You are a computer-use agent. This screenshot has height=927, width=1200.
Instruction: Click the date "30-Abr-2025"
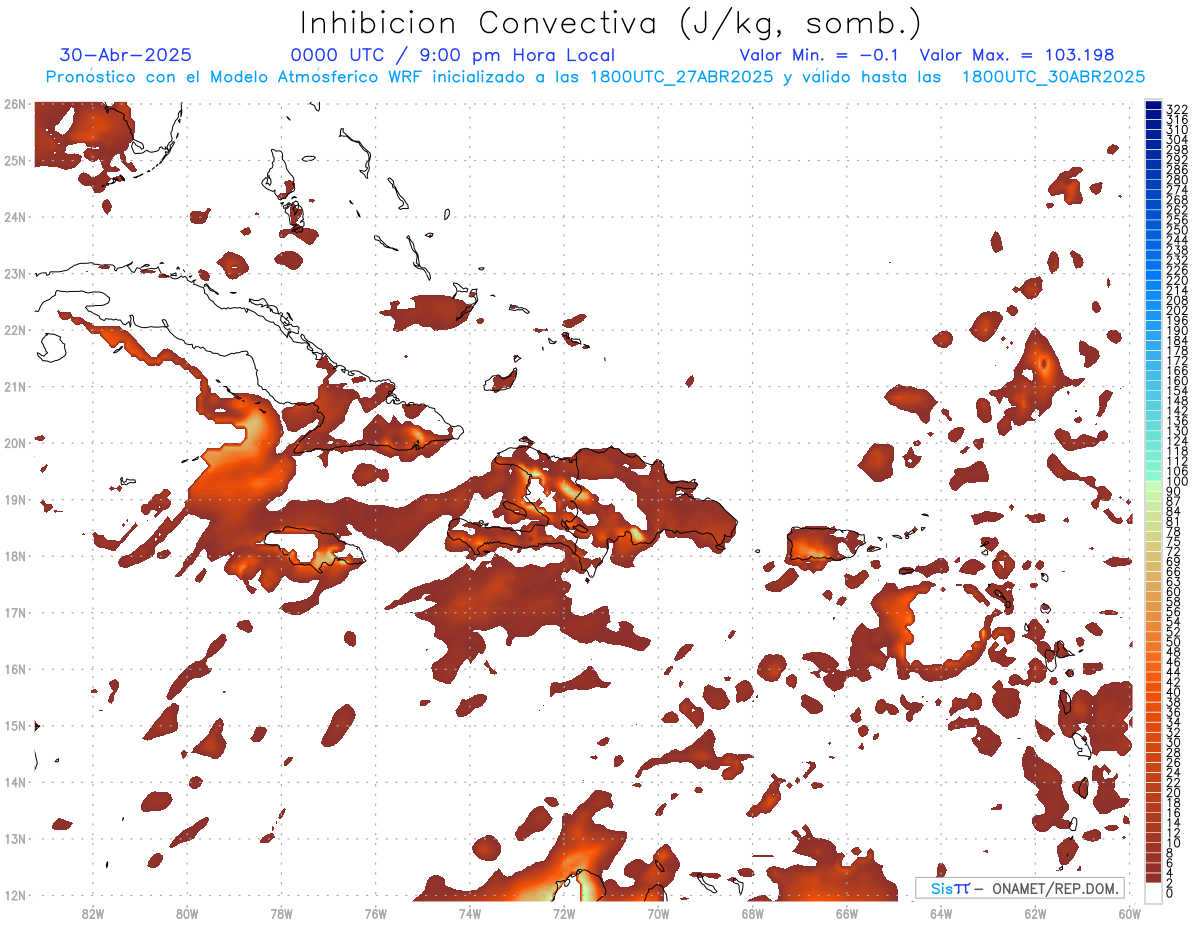pos(126,55)
